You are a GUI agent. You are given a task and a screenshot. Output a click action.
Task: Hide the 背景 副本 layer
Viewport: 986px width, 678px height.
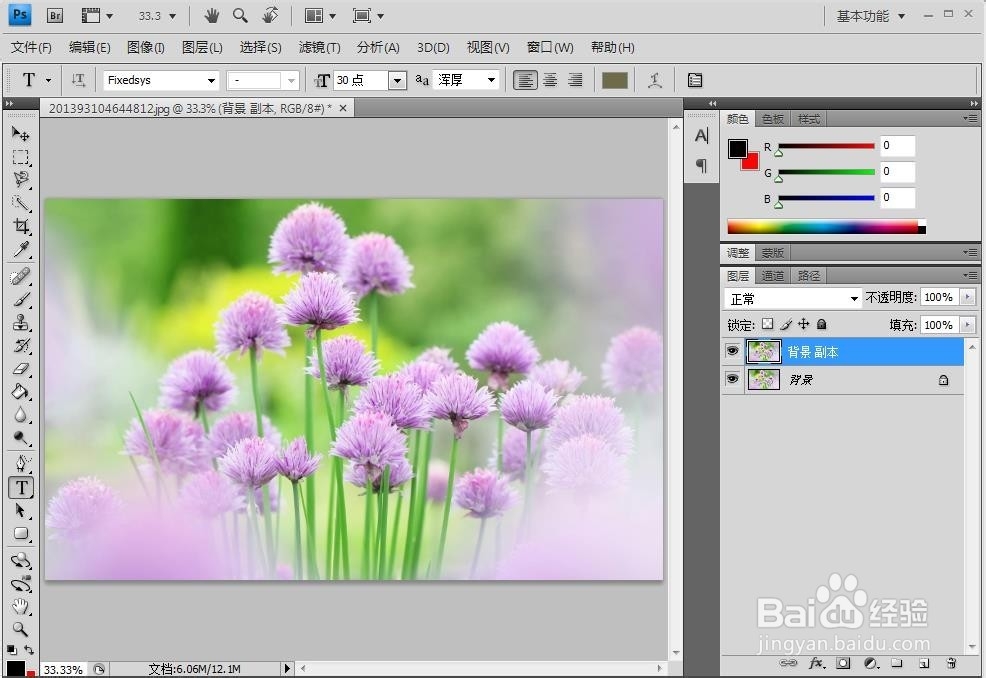click(732, 351)
